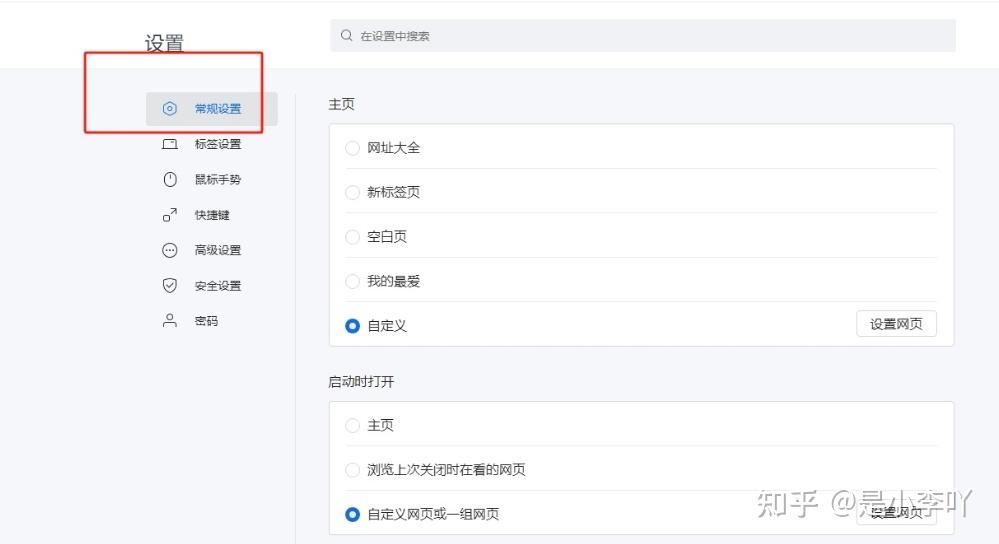Select the 浏览上次关闭时在看的网页 radio button
Screen dimensions: 999x544
point(352,470)
